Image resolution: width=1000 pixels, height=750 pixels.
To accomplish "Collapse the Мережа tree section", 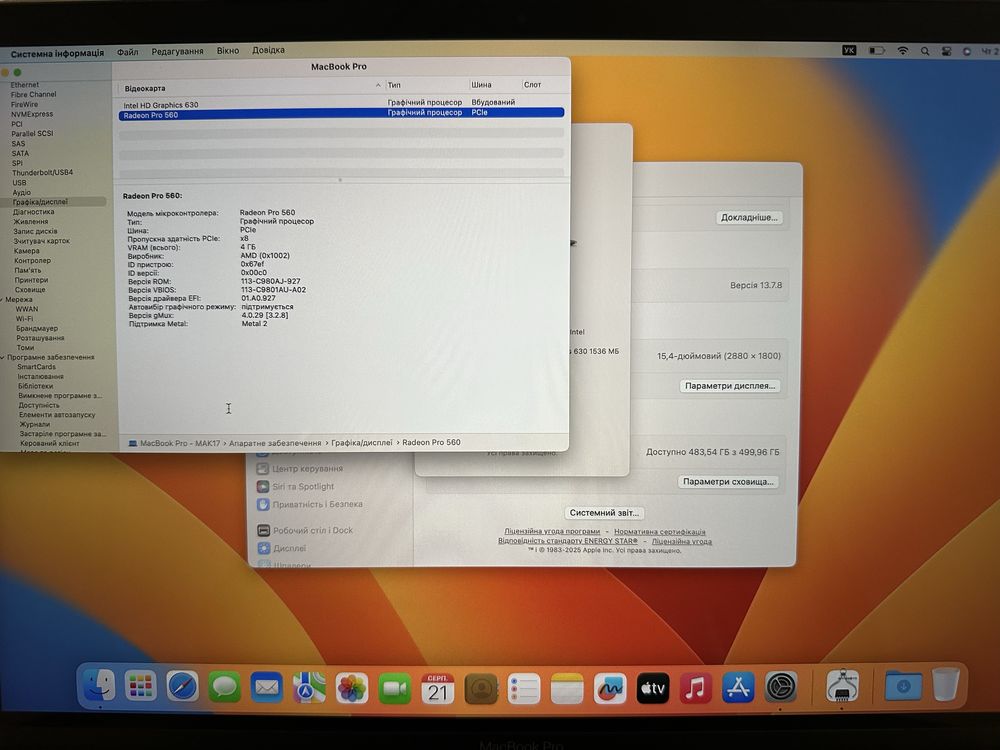I will pos(3,300).
